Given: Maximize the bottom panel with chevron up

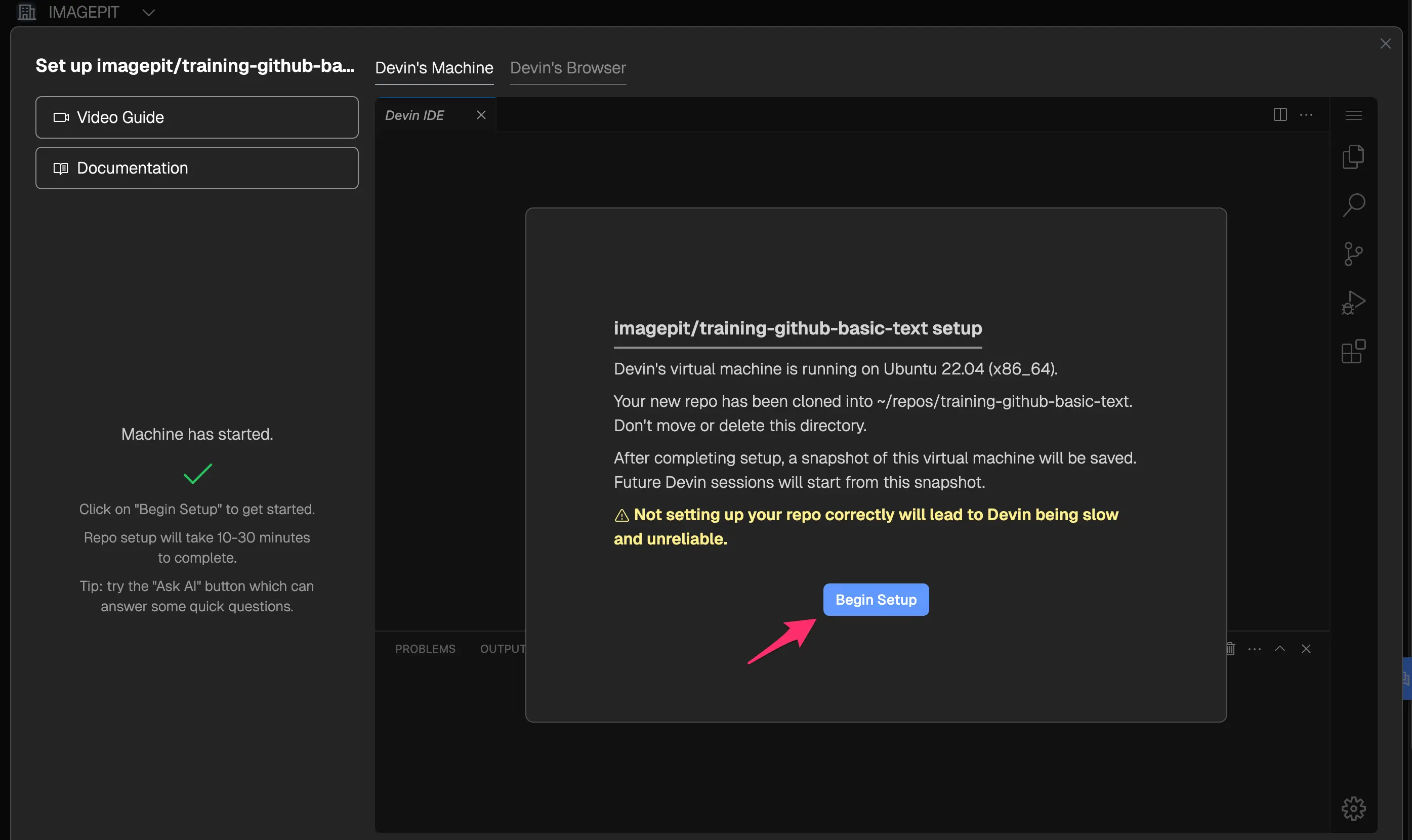Looking at the screenshot, I should tap(1279, 649).
